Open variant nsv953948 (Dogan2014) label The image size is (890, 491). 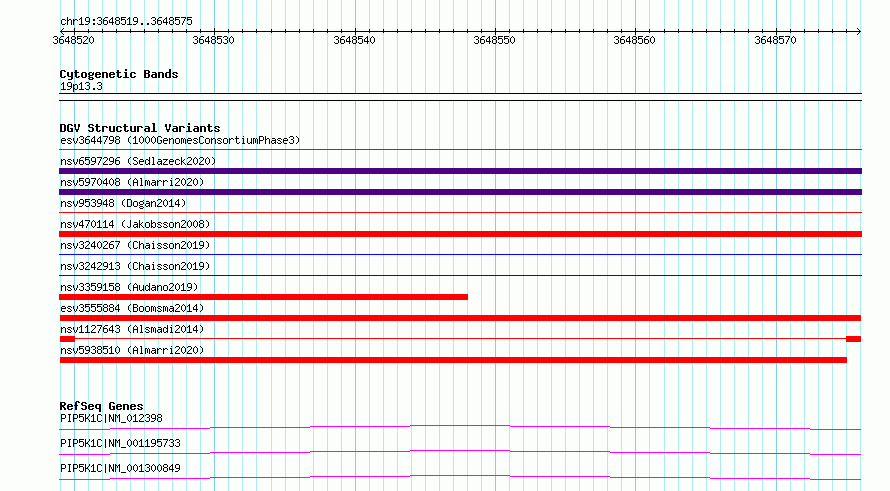[x=123, y=203]
